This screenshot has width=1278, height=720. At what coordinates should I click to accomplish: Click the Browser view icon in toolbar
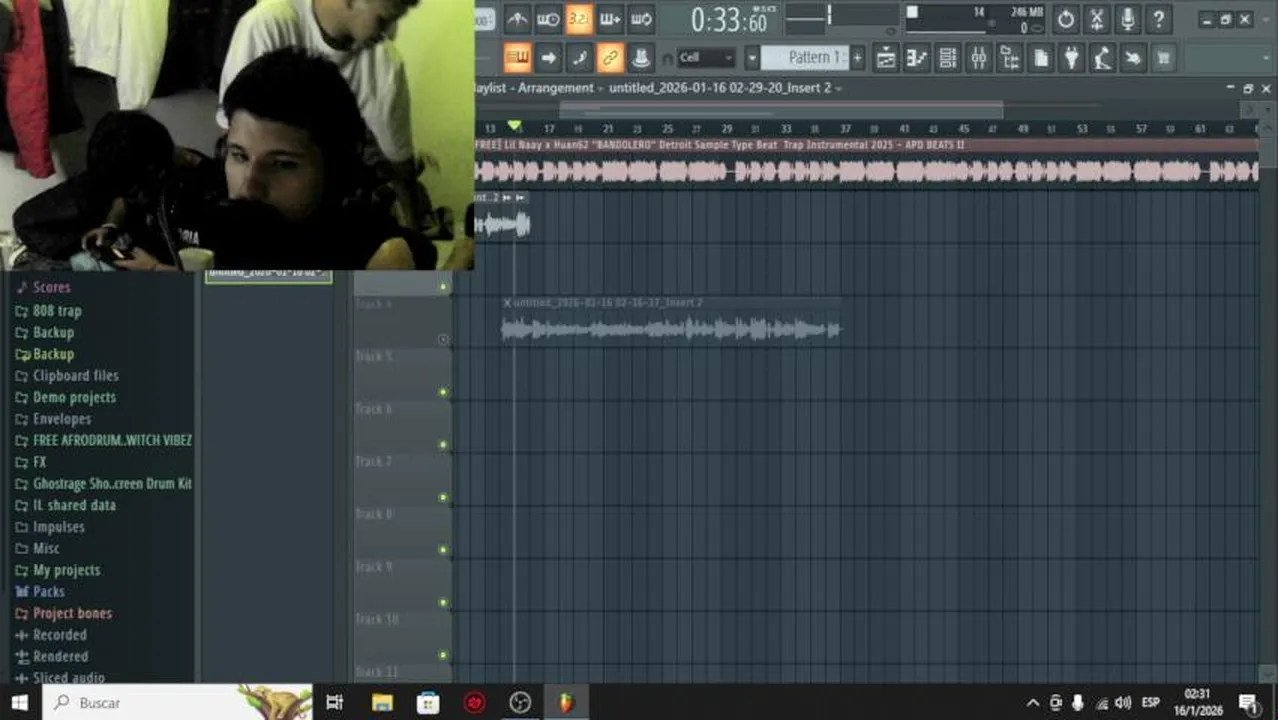(1010, 58)
